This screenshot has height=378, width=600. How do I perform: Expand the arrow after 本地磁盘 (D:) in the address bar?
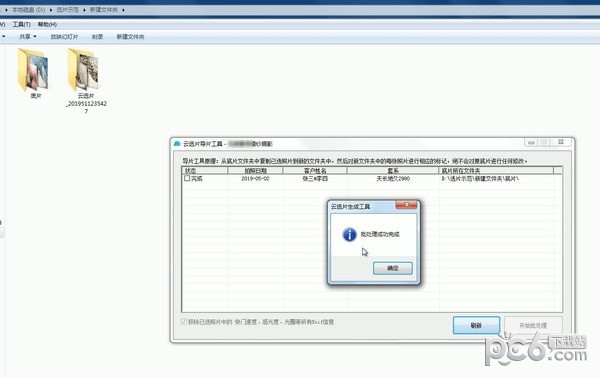pos(51,10)
